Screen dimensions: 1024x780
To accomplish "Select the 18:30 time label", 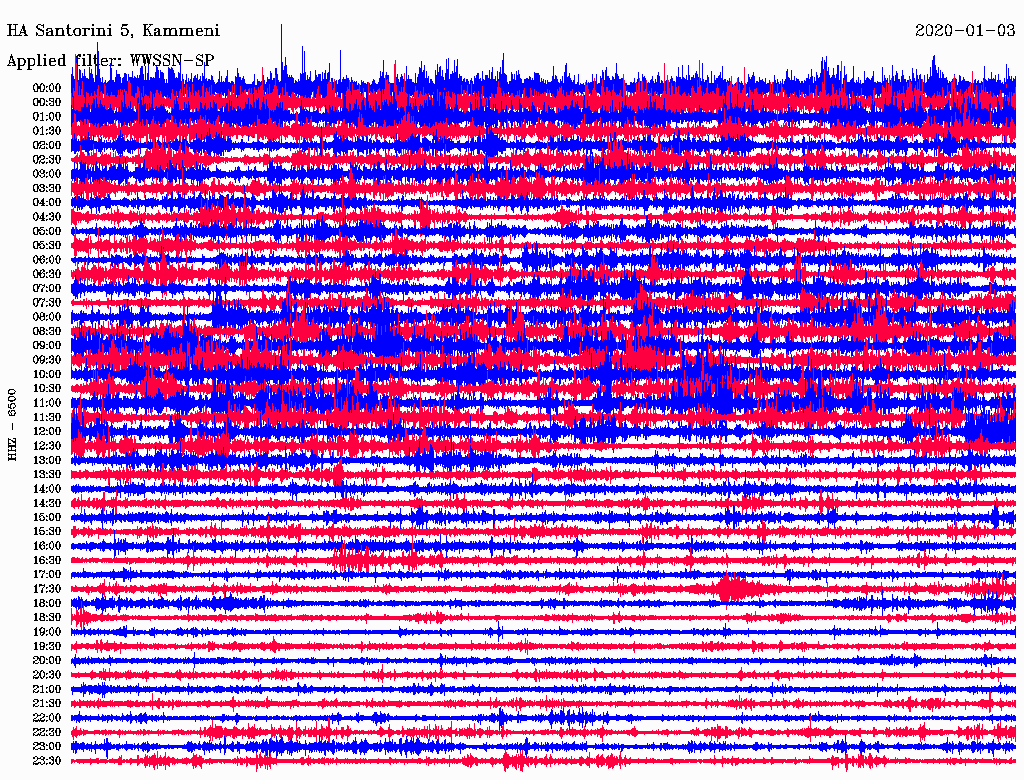I will point(47,618).
